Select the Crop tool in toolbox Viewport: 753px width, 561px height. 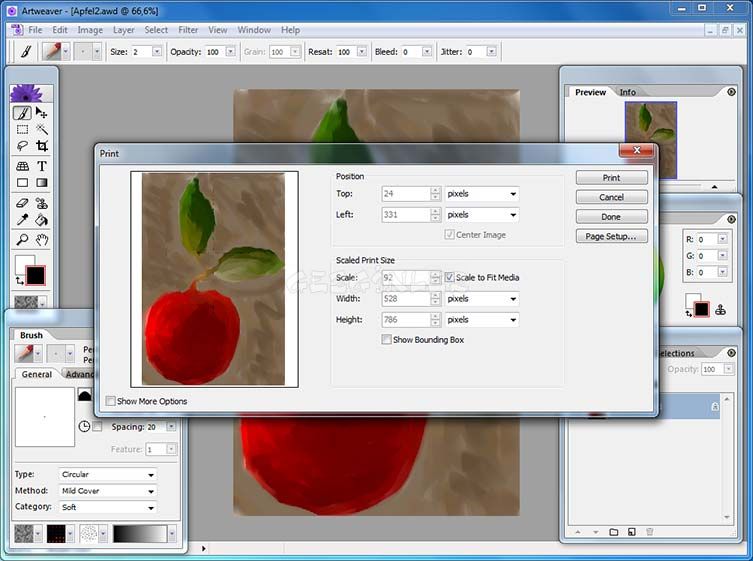point(42,147)
